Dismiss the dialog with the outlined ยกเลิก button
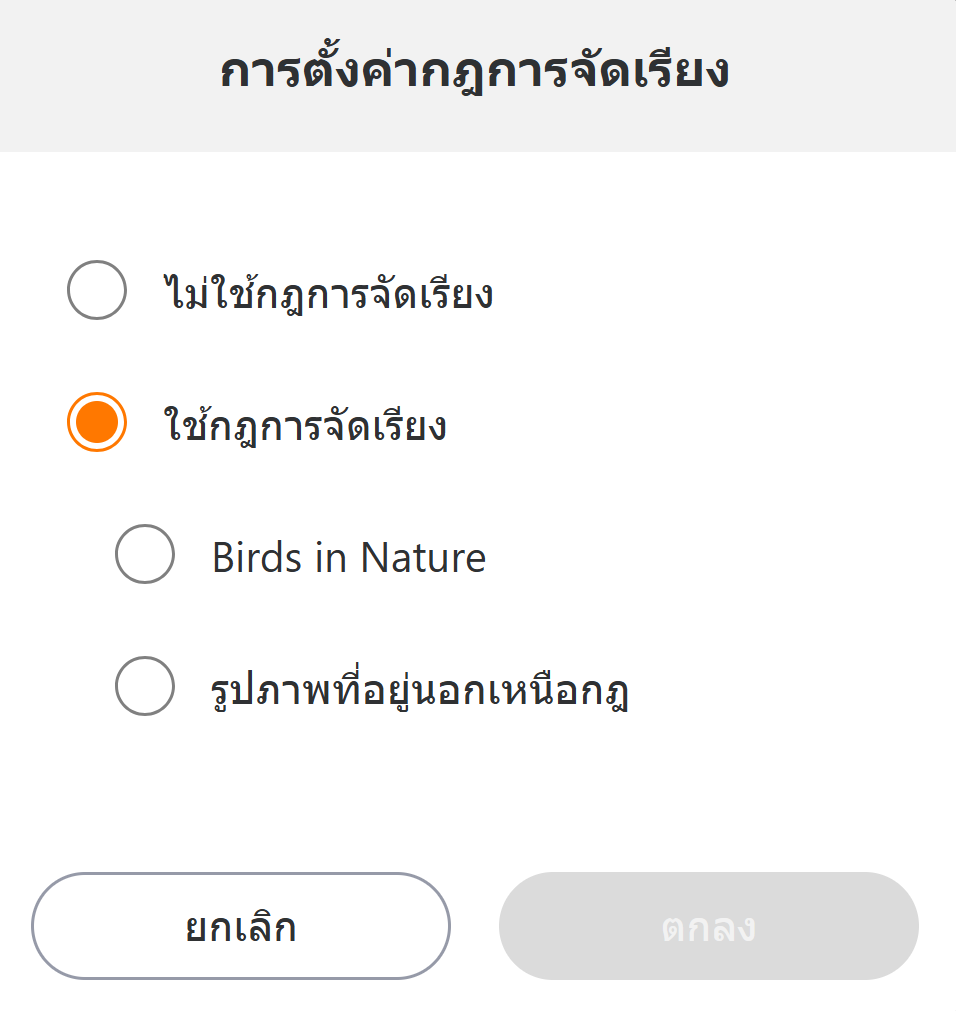This screenshot has width=956, height=1011. pyautogui.click(x=241, y=926)
